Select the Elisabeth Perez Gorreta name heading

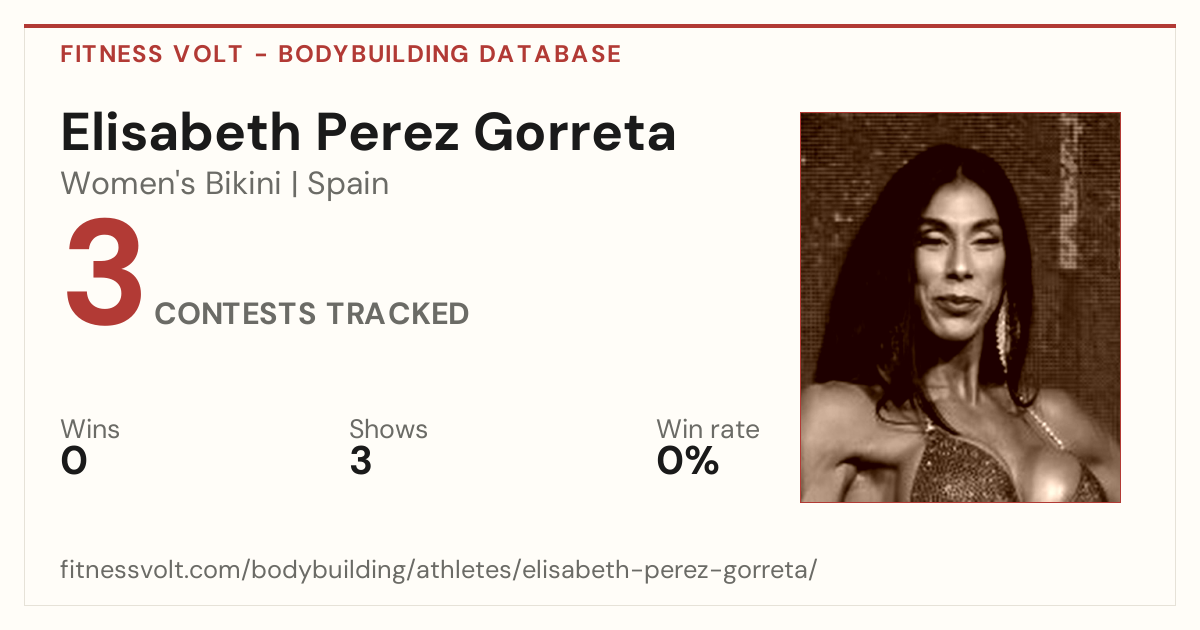pos(368,133)
